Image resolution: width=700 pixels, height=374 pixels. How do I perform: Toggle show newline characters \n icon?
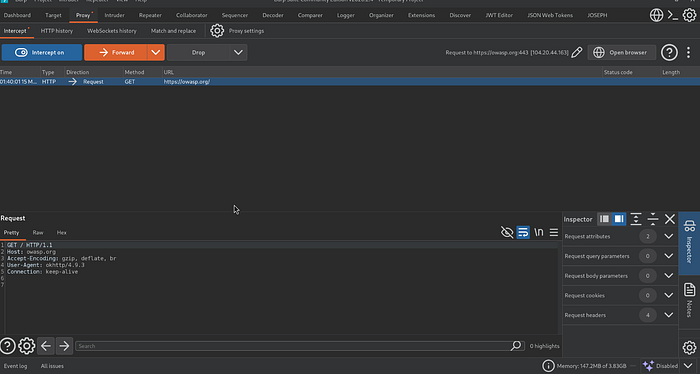tap(539, 232)
